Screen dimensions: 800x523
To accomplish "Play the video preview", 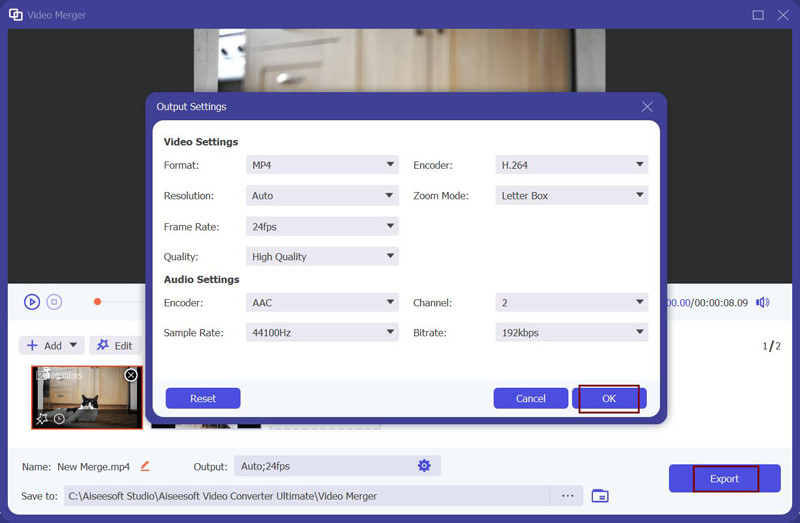I will point(32,302).
